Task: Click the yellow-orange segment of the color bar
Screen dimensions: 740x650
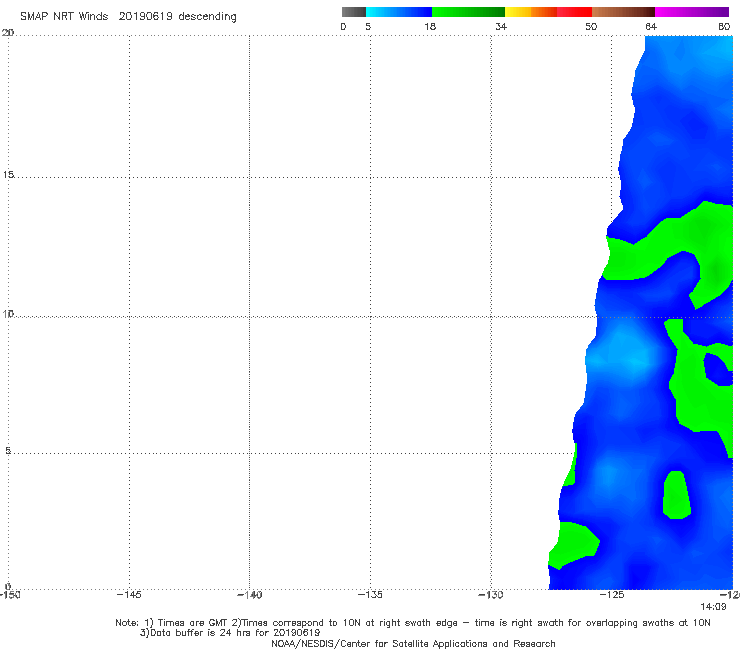Action: [531, 12]
